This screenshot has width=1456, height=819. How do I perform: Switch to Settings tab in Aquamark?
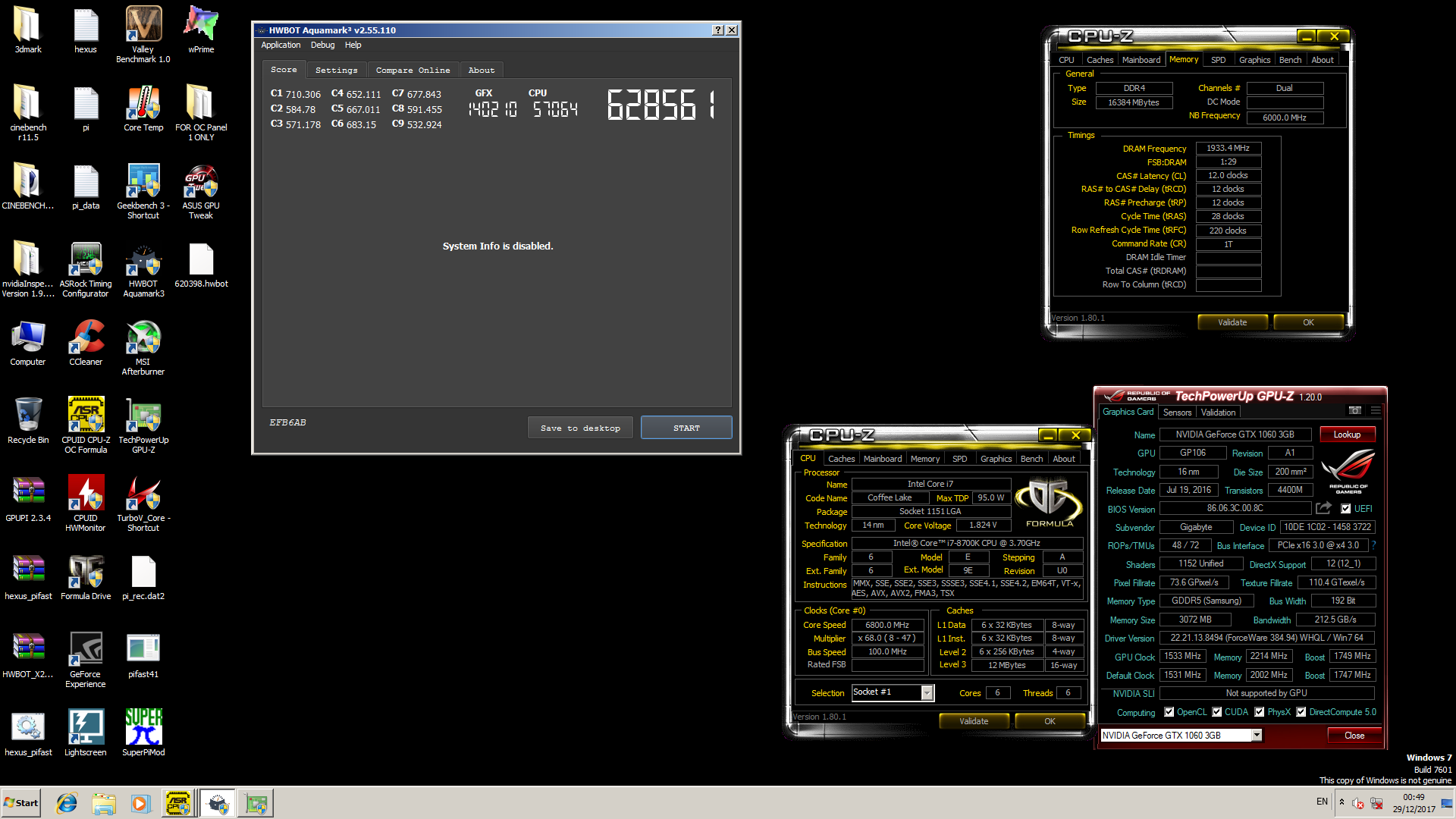pyautogui.click(x=336, y=70)
